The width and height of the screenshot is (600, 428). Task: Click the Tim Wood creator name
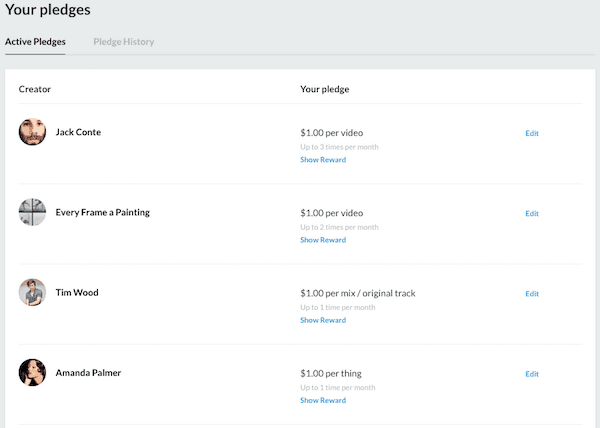coord(77,292)
